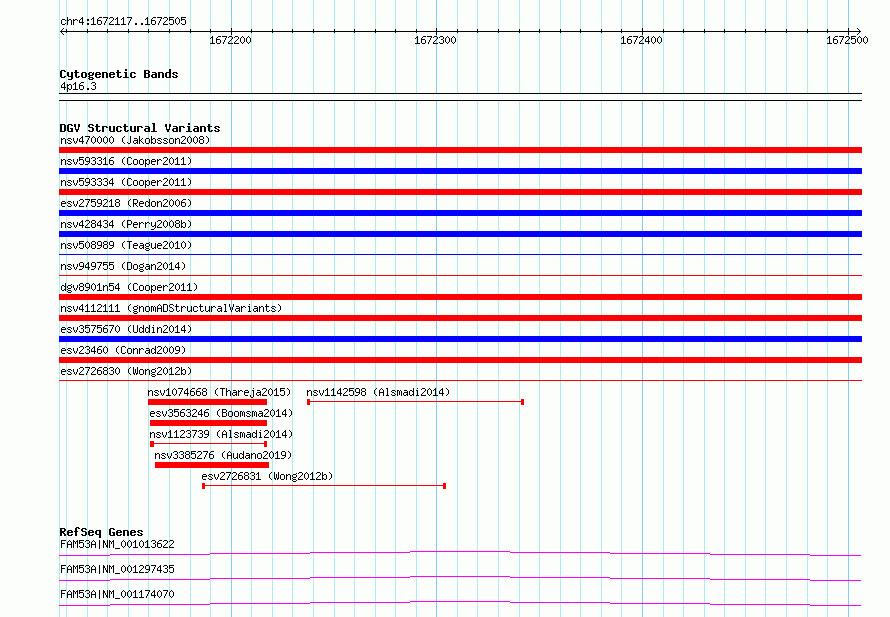Select the blue bar under esv3575670
Viewport: 890px width, 617px height.
(460, 339)
